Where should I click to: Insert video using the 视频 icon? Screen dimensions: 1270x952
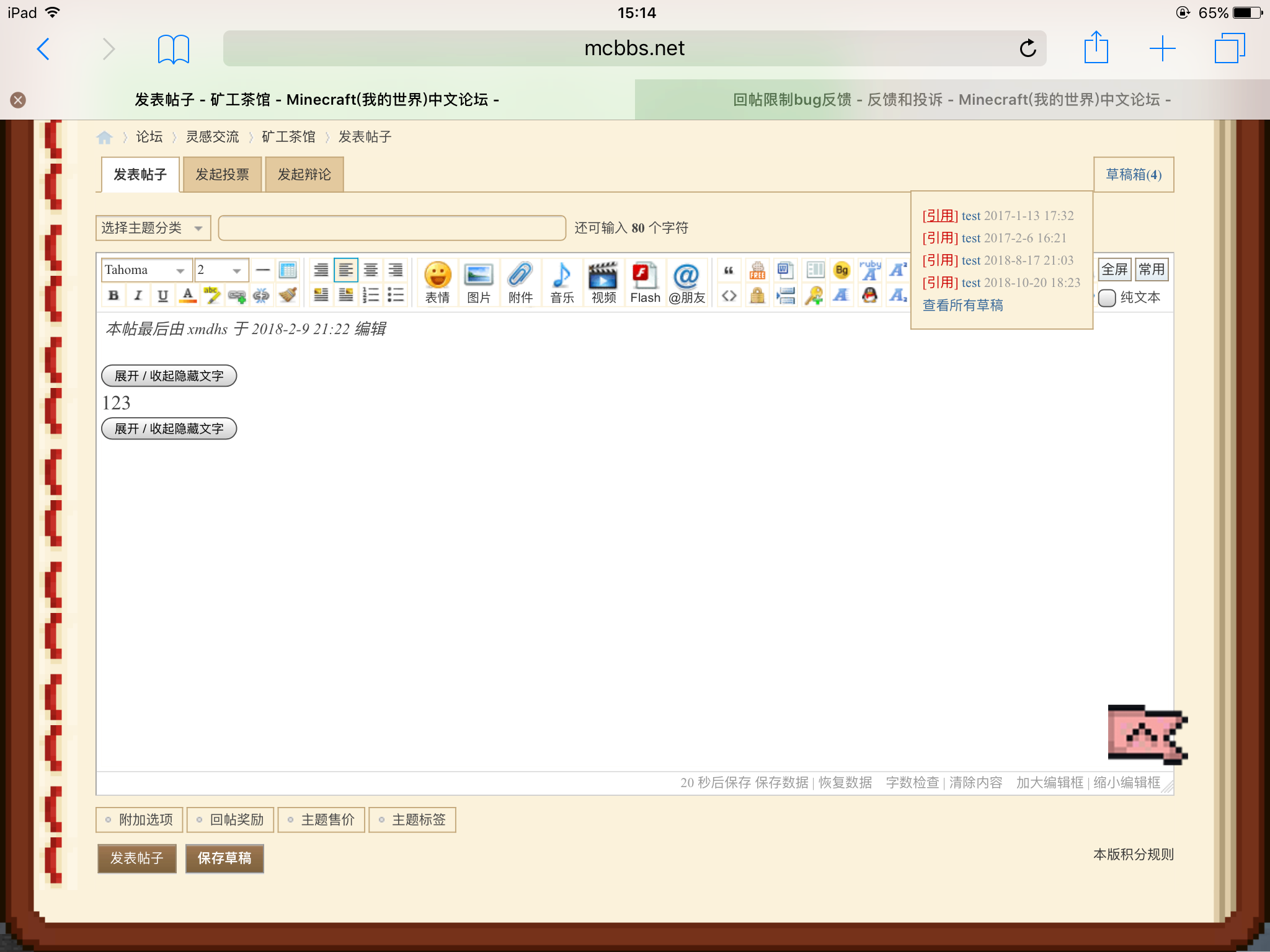click(x=603, y=282)
